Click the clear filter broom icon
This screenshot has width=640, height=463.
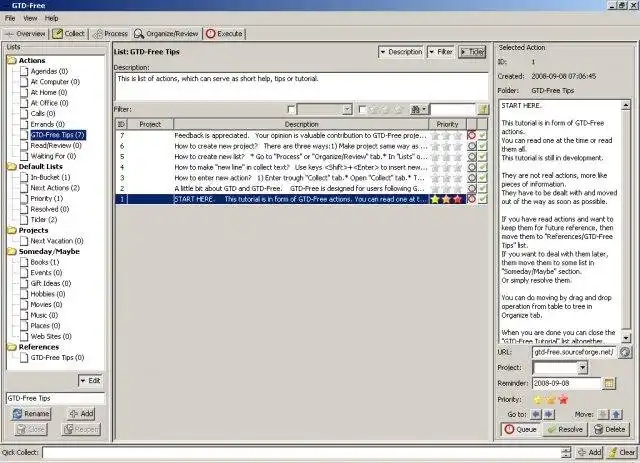[483, 109]
